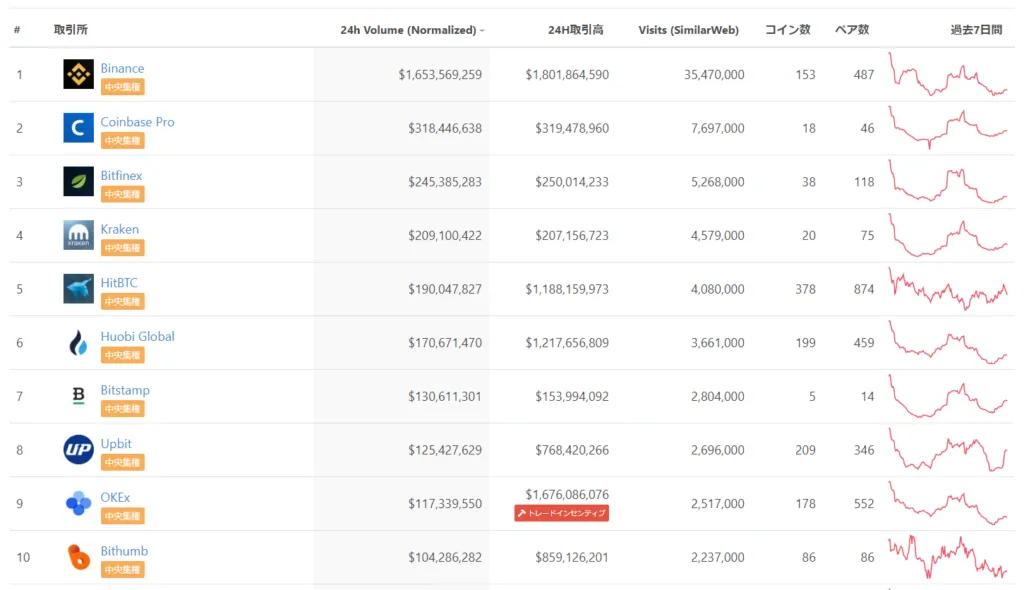Click the HitBTC logo icon
1024x590 pixels.
tap(78, 289)
